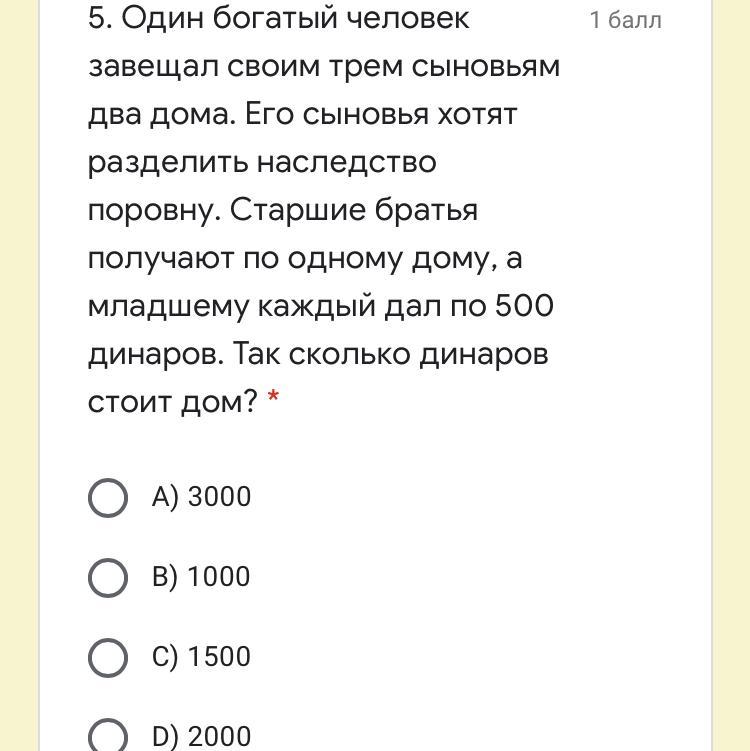Select the radio button for A) 3000
Screen dimensions: 750x751
click(x=108, y=497)
